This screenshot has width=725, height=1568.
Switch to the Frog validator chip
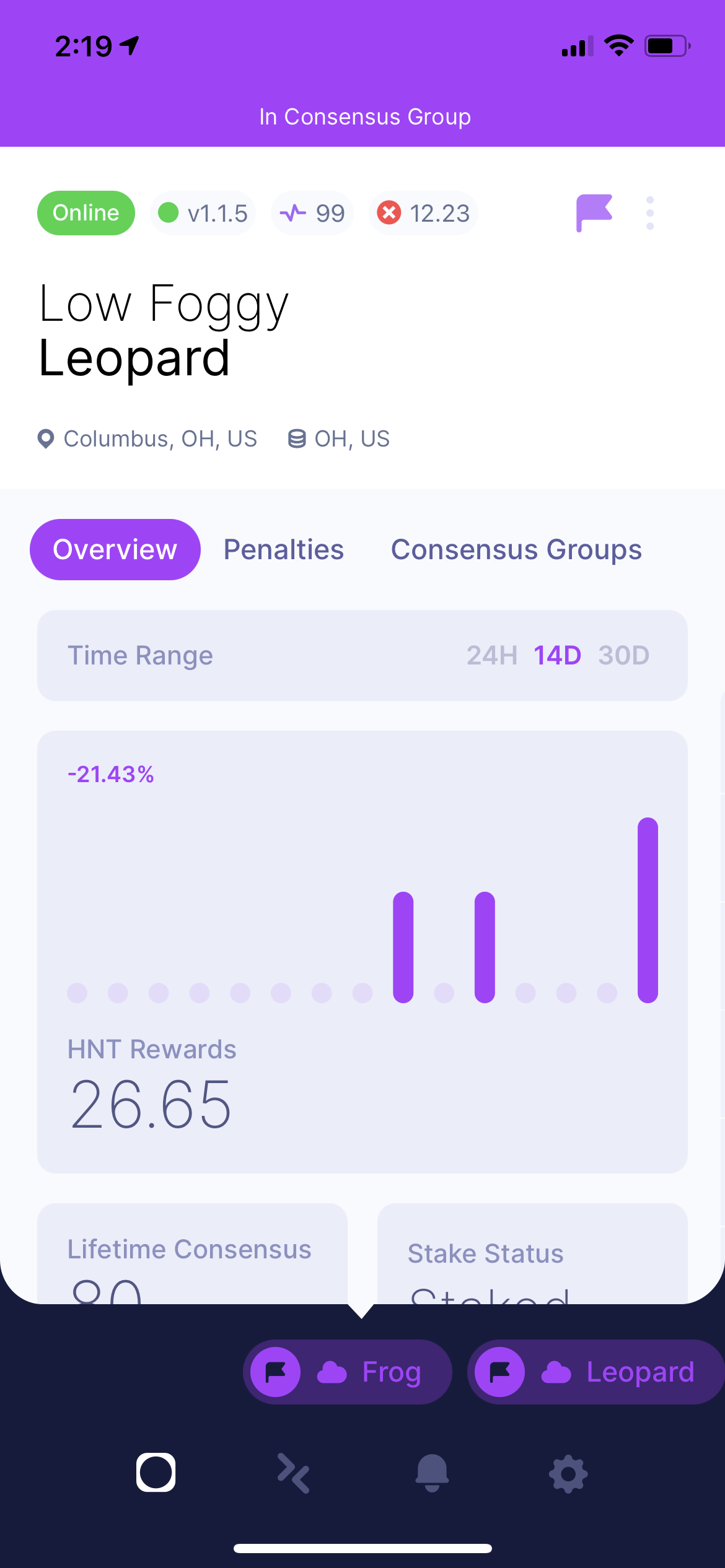347,1372
